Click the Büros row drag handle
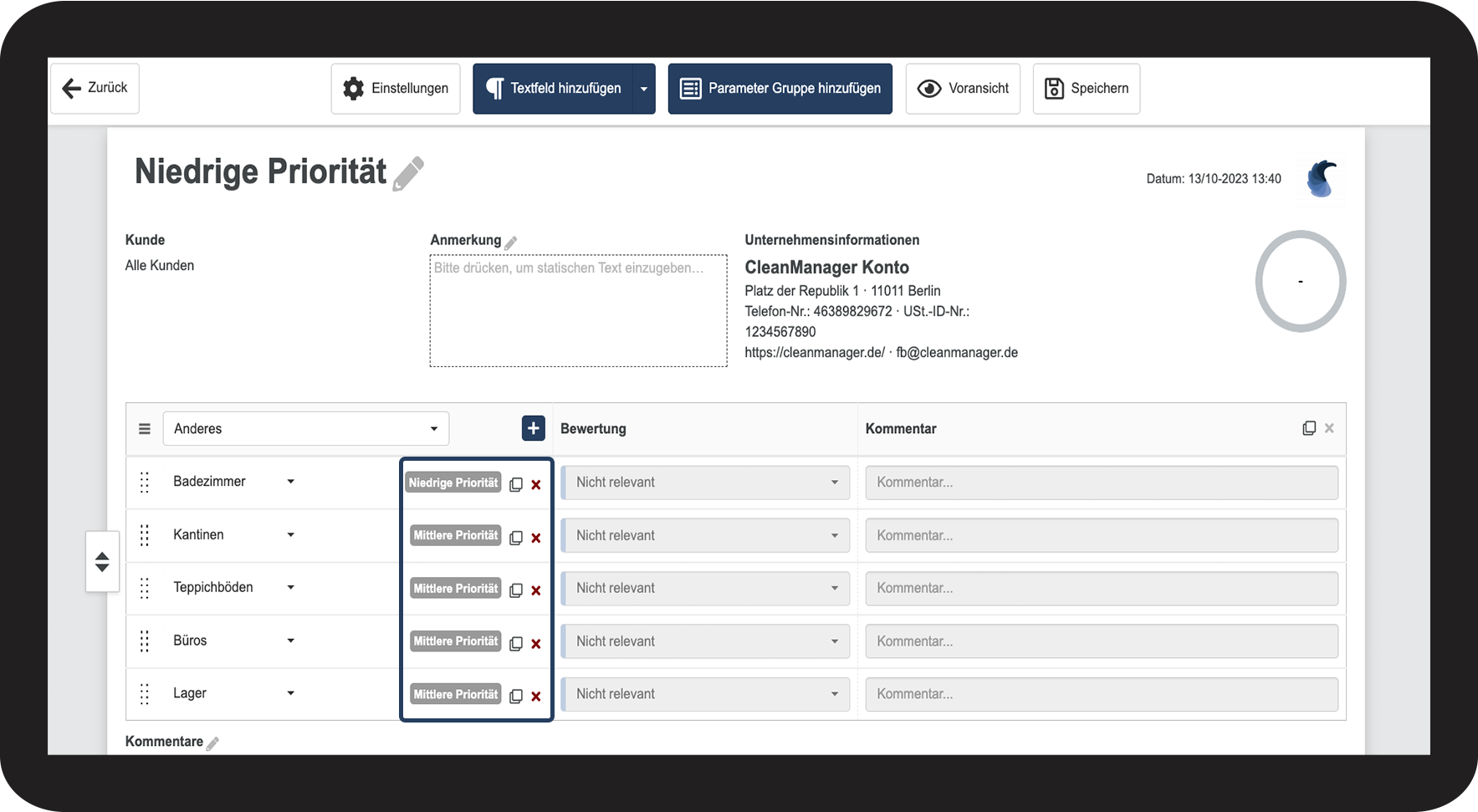1478x812 pixels. point(145,641)
